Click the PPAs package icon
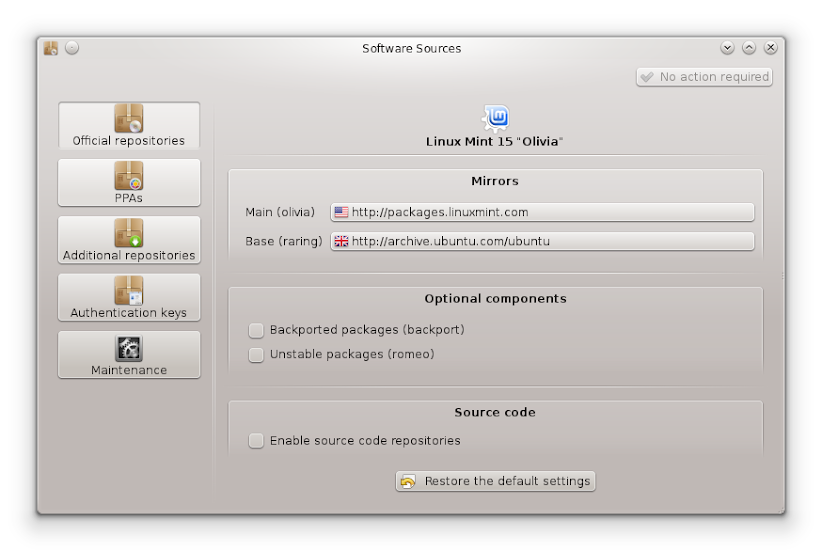Screen dimensions: 822x551 (x=129, y=175)
